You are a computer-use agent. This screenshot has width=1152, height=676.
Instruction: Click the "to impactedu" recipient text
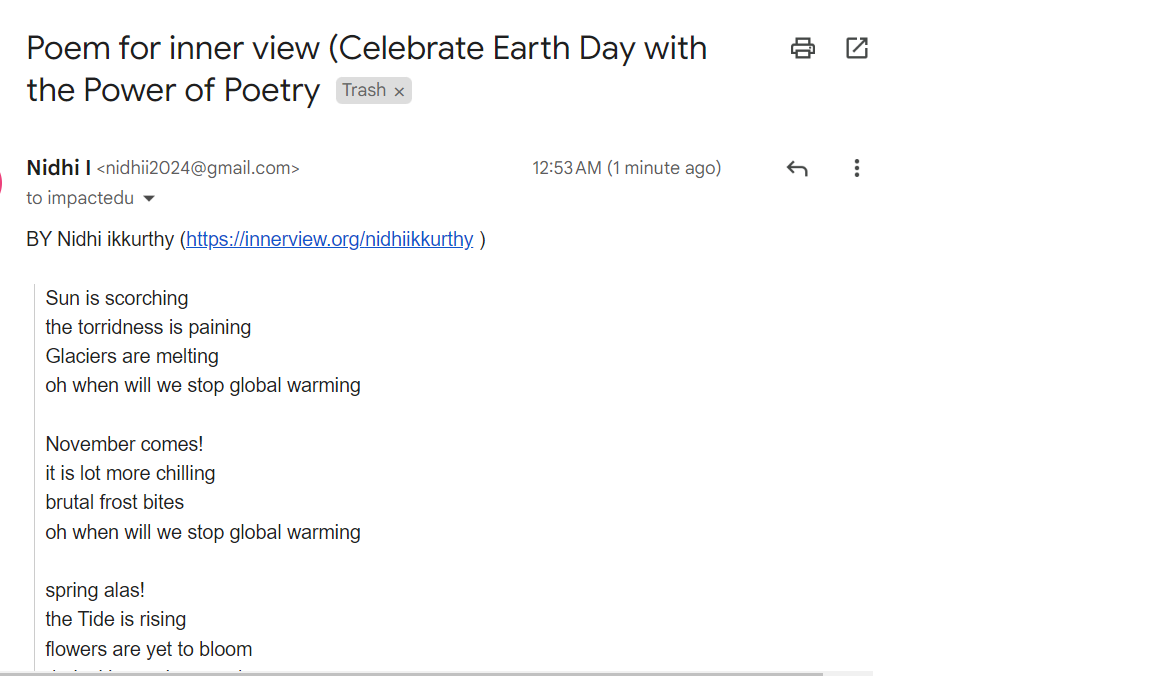[80, 198]
